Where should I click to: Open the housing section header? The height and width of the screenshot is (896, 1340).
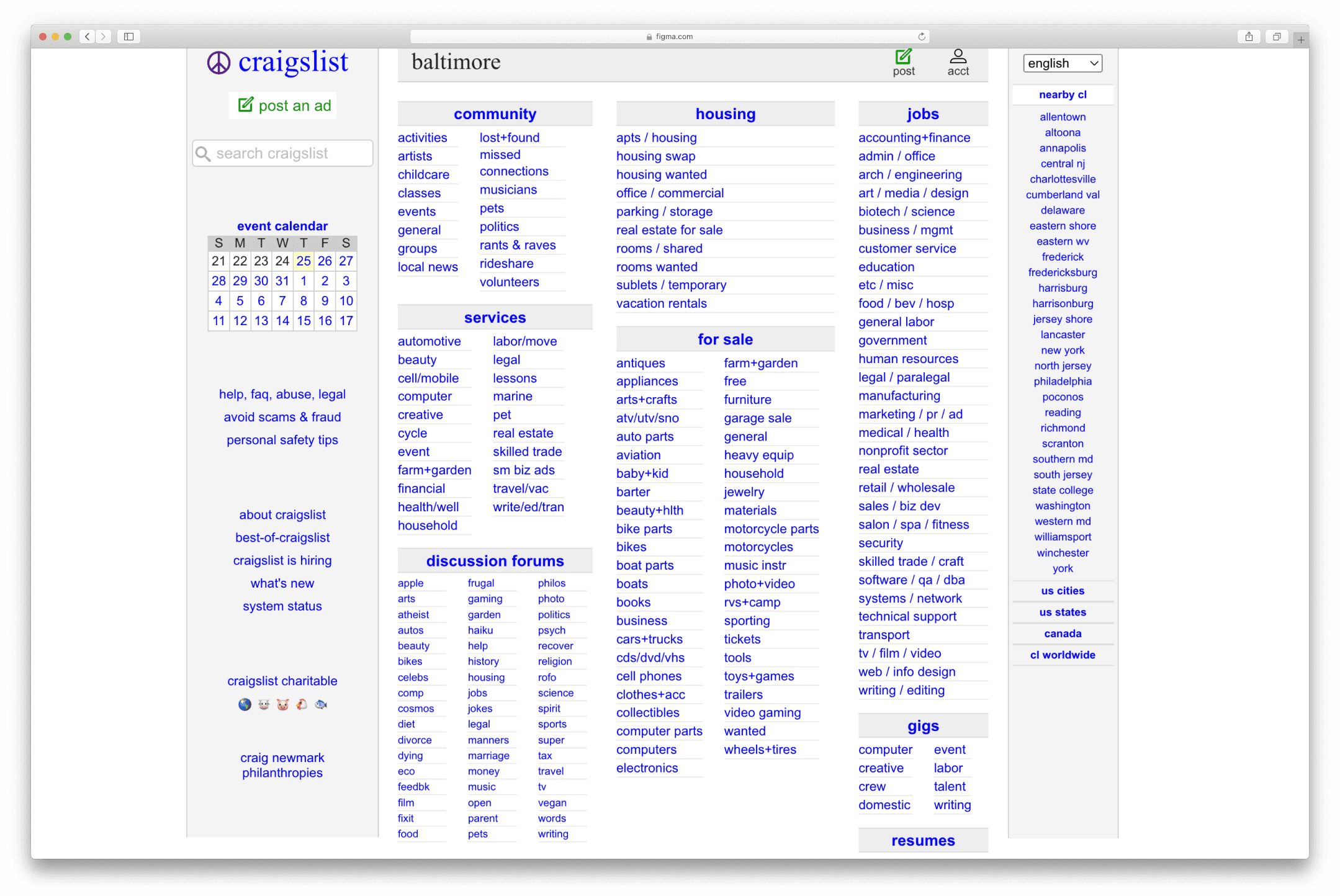point(725,114)
